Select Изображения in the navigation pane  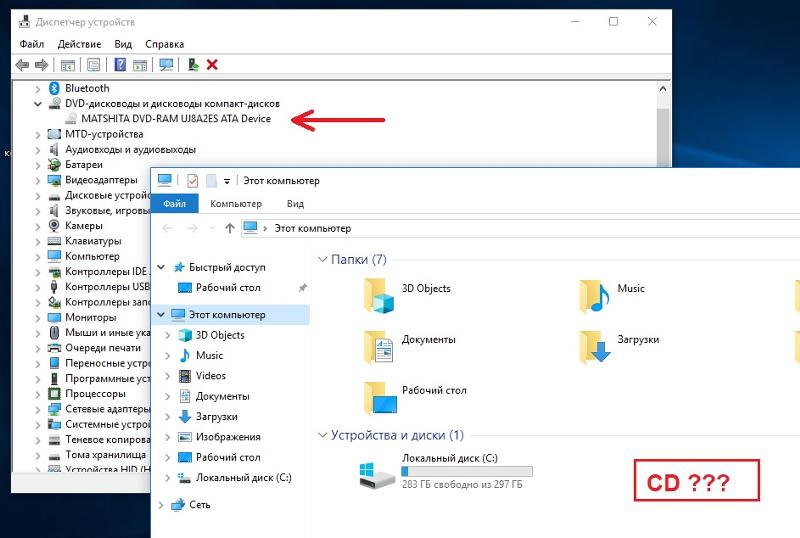[228, 437]
